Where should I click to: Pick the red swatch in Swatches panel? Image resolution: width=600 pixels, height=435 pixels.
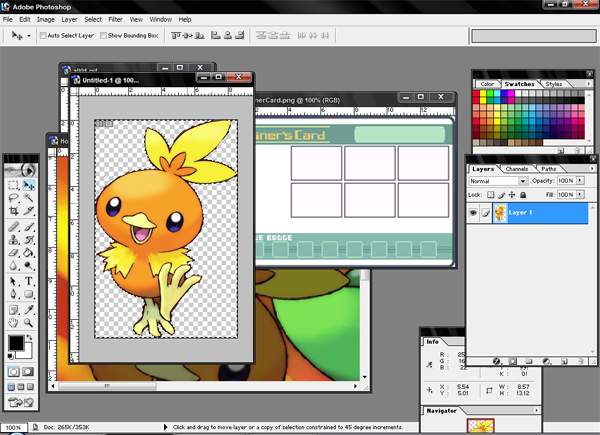(x=476, y=93)
